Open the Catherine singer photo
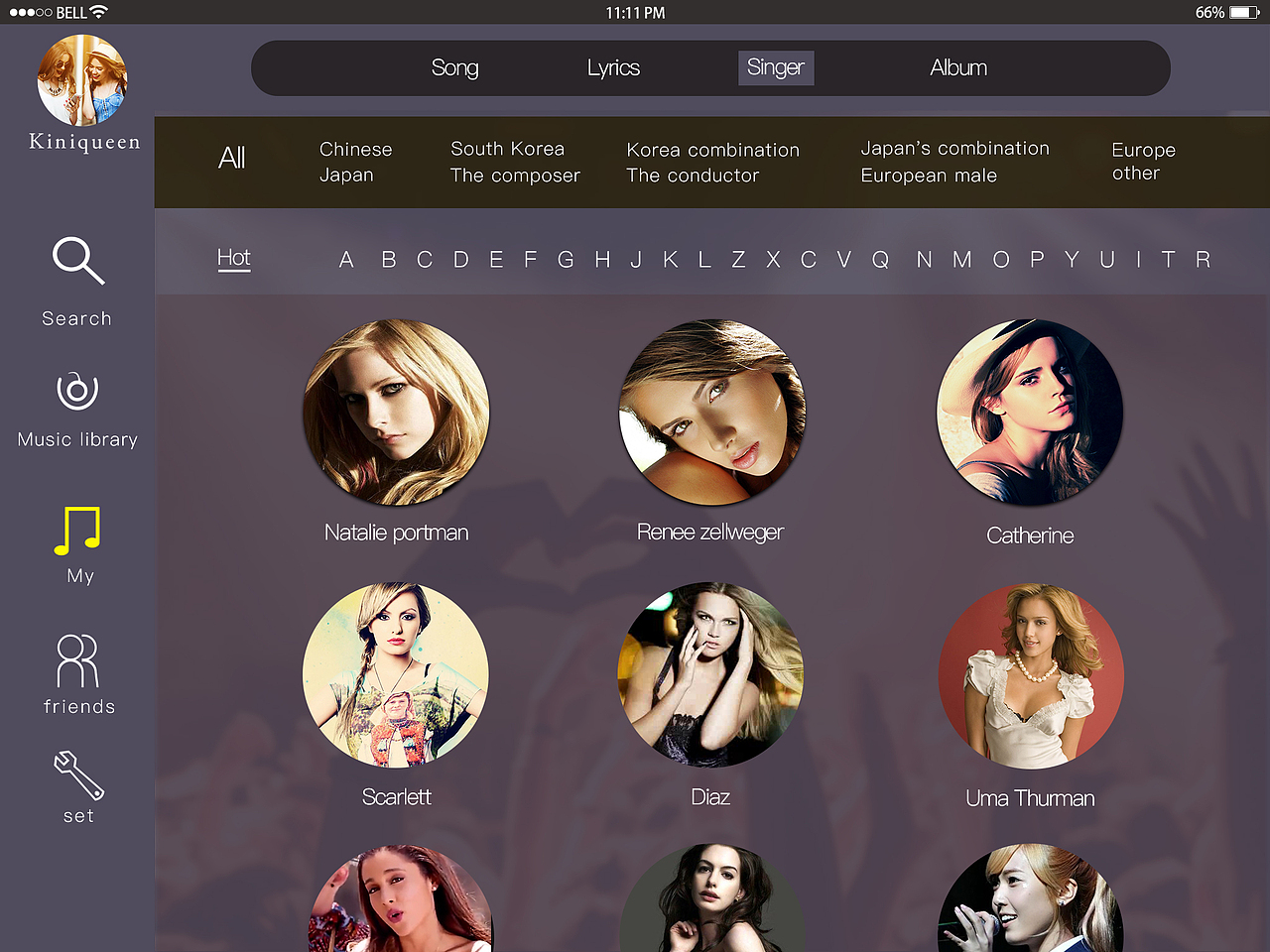 coord(1030,412)
